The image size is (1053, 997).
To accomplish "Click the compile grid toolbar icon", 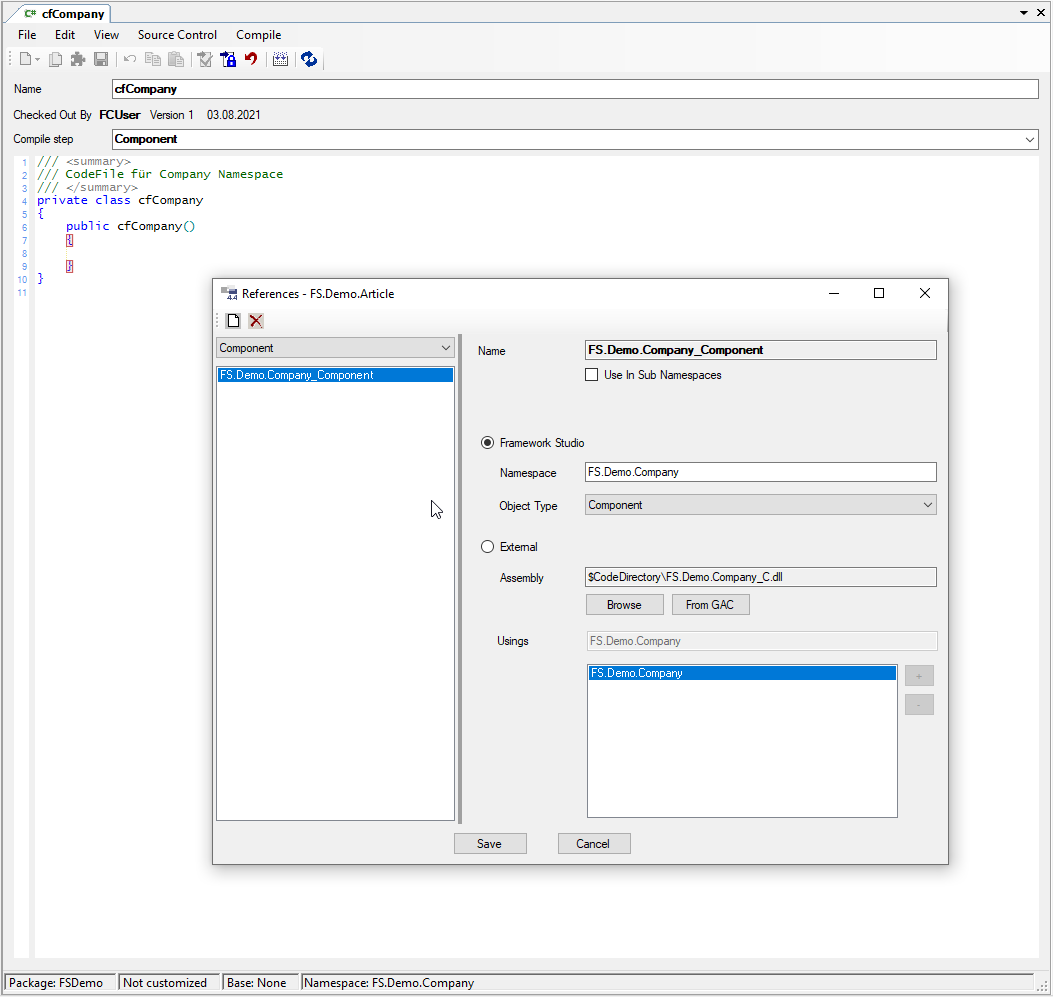I will click(281, 59).
